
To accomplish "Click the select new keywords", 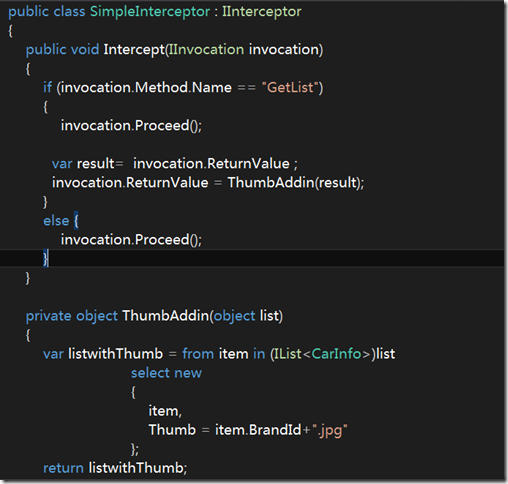I will (166, 373).
